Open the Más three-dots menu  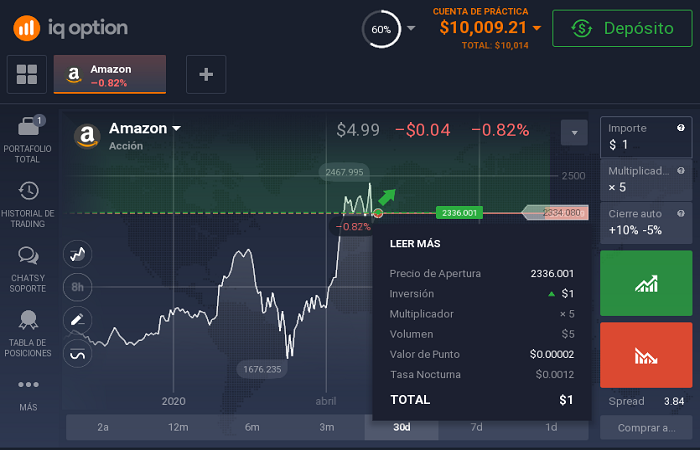pos(28,384)
